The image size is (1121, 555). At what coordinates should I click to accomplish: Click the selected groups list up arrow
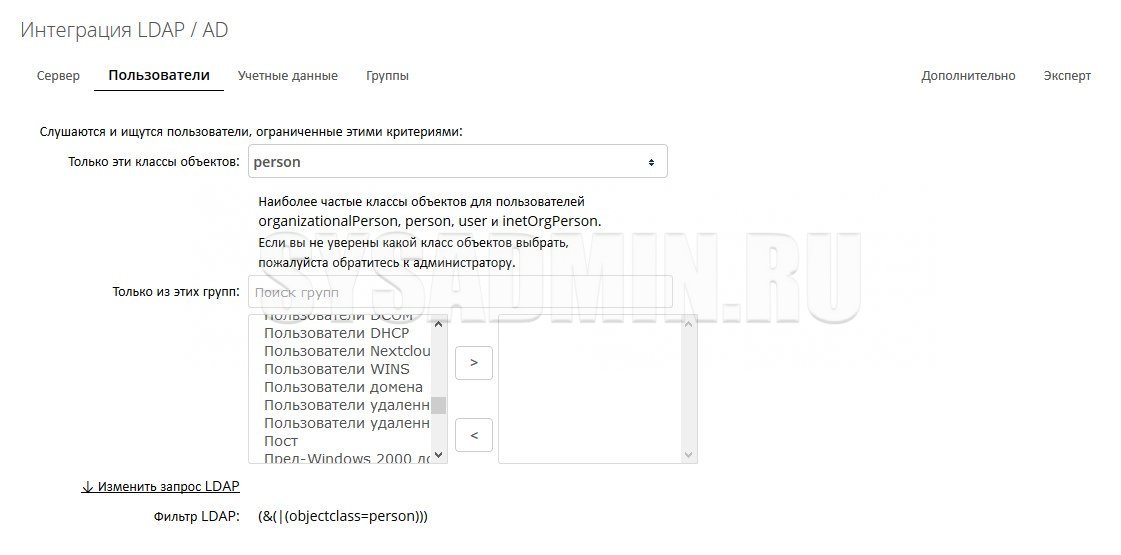coord(687,323)
